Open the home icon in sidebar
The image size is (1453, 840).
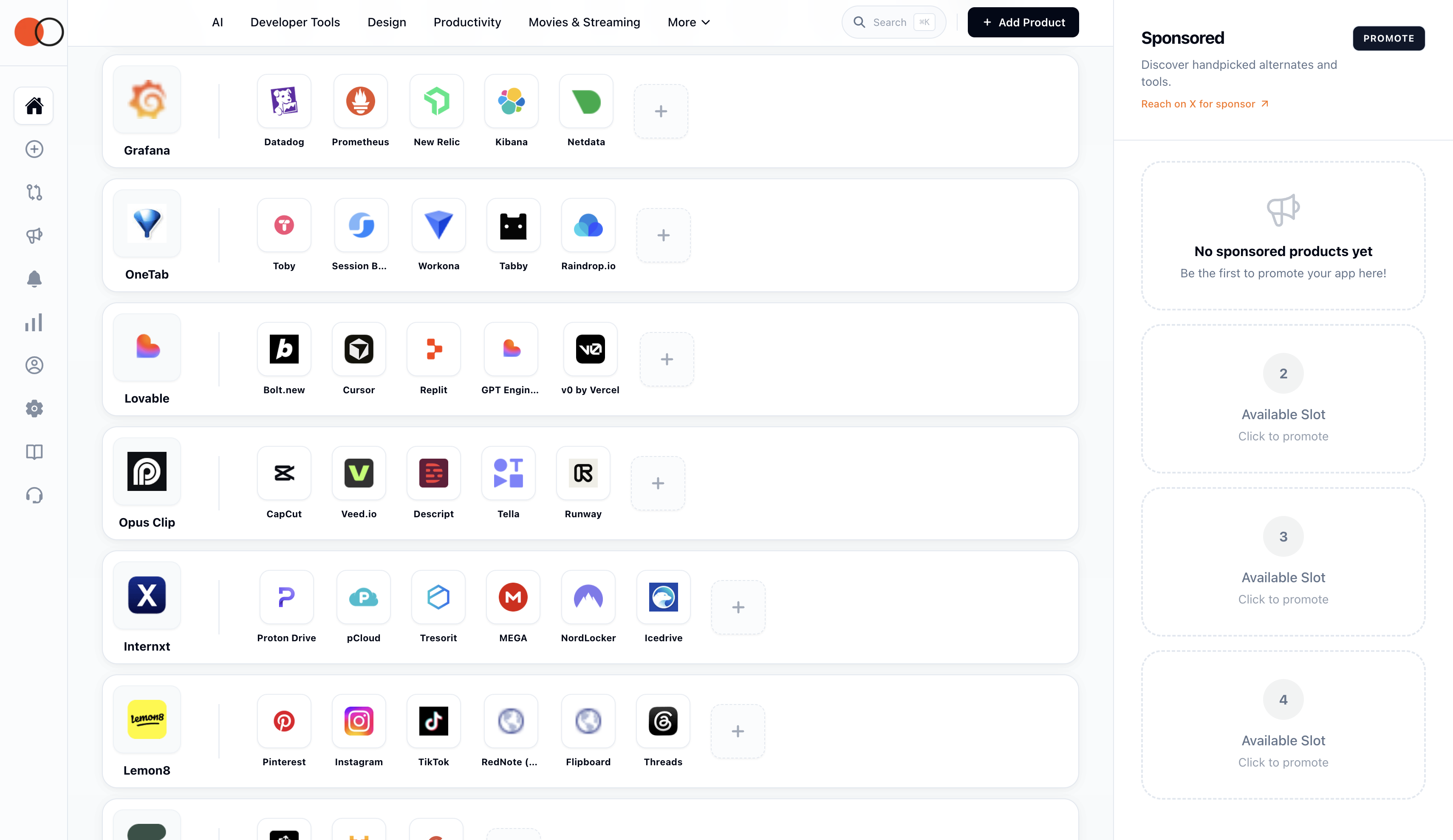tap(34, 105)
